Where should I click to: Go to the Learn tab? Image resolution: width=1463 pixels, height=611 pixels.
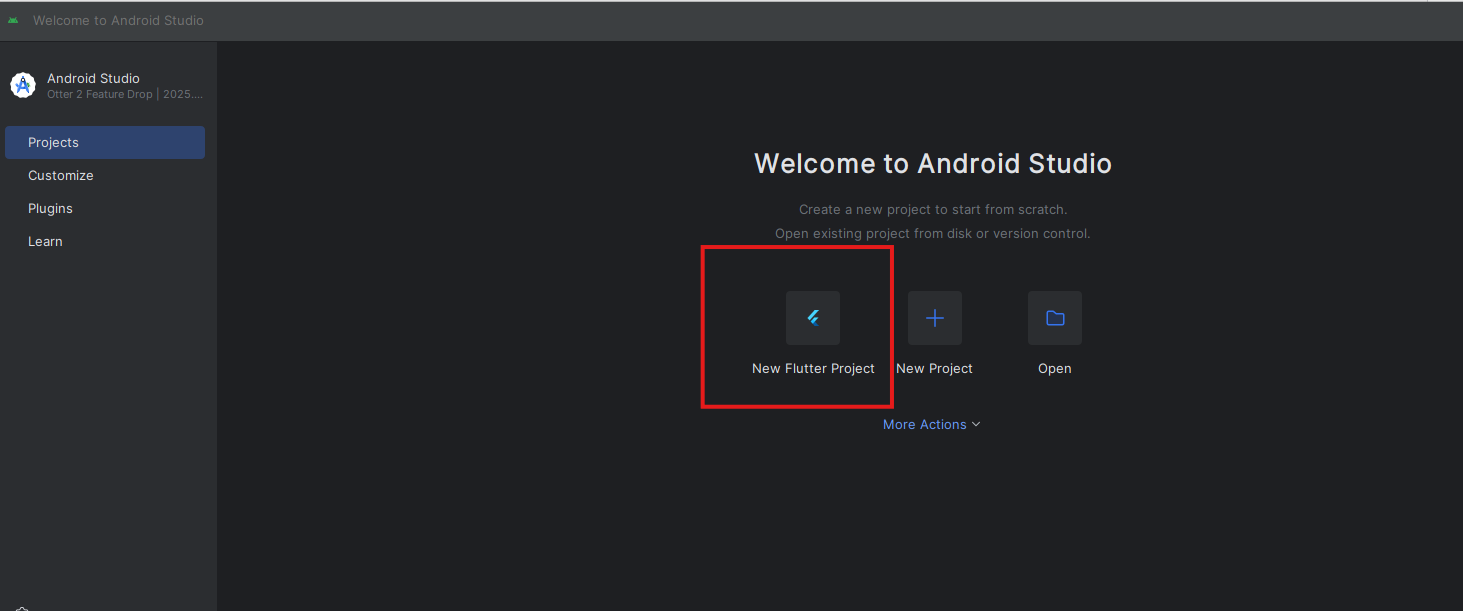coord(45,241)
